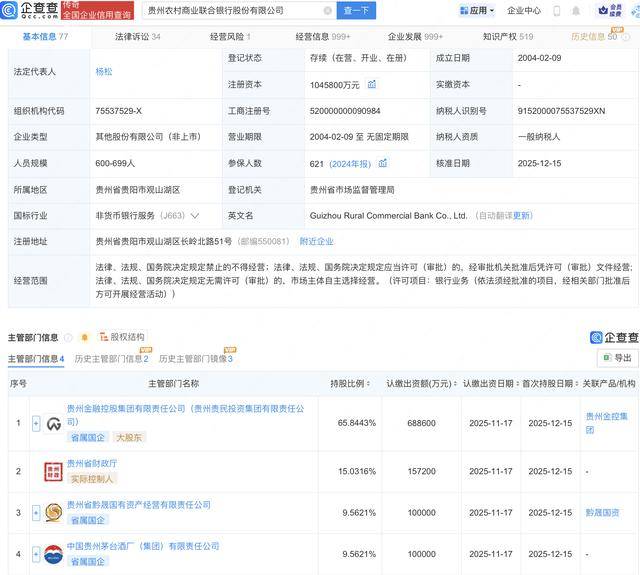
Task: Click the 茅台酒厂 company logo
Action: click(x=53, y=553)
